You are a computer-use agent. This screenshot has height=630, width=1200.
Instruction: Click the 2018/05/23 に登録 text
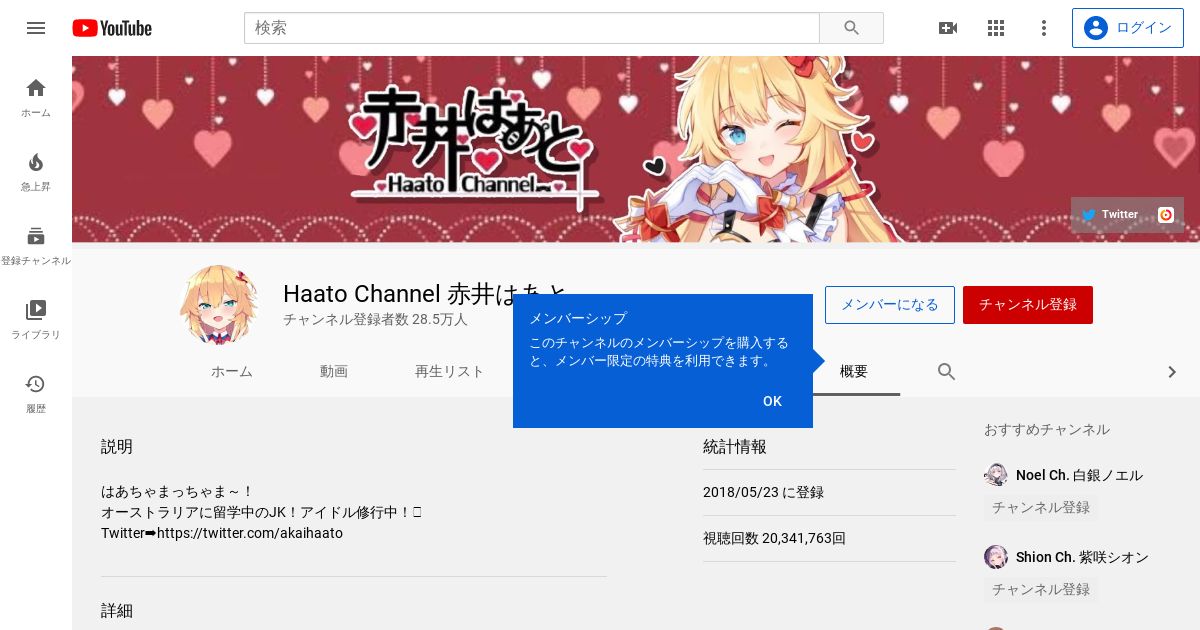tap(763, 492)
